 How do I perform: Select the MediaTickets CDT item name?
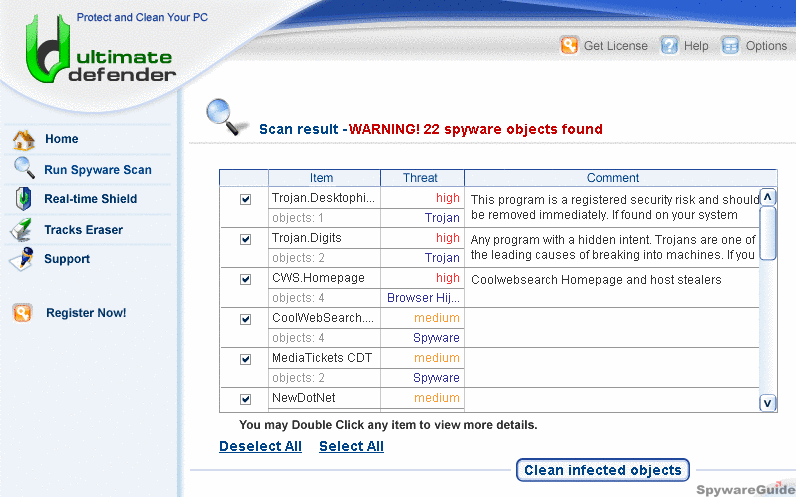coord(322,358)
